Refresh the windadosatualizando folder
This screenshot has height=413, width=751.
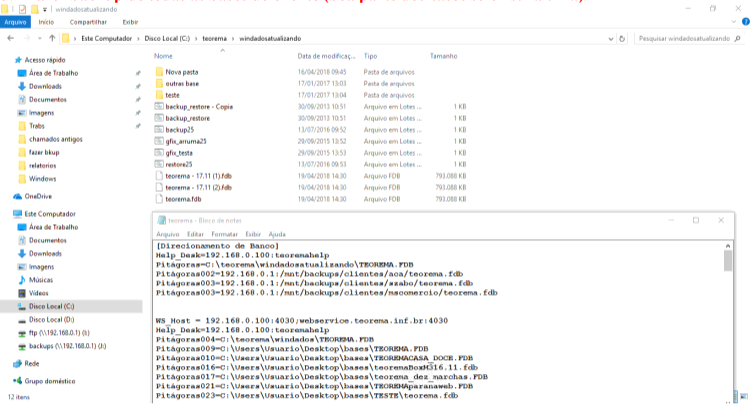click(622, 39)
